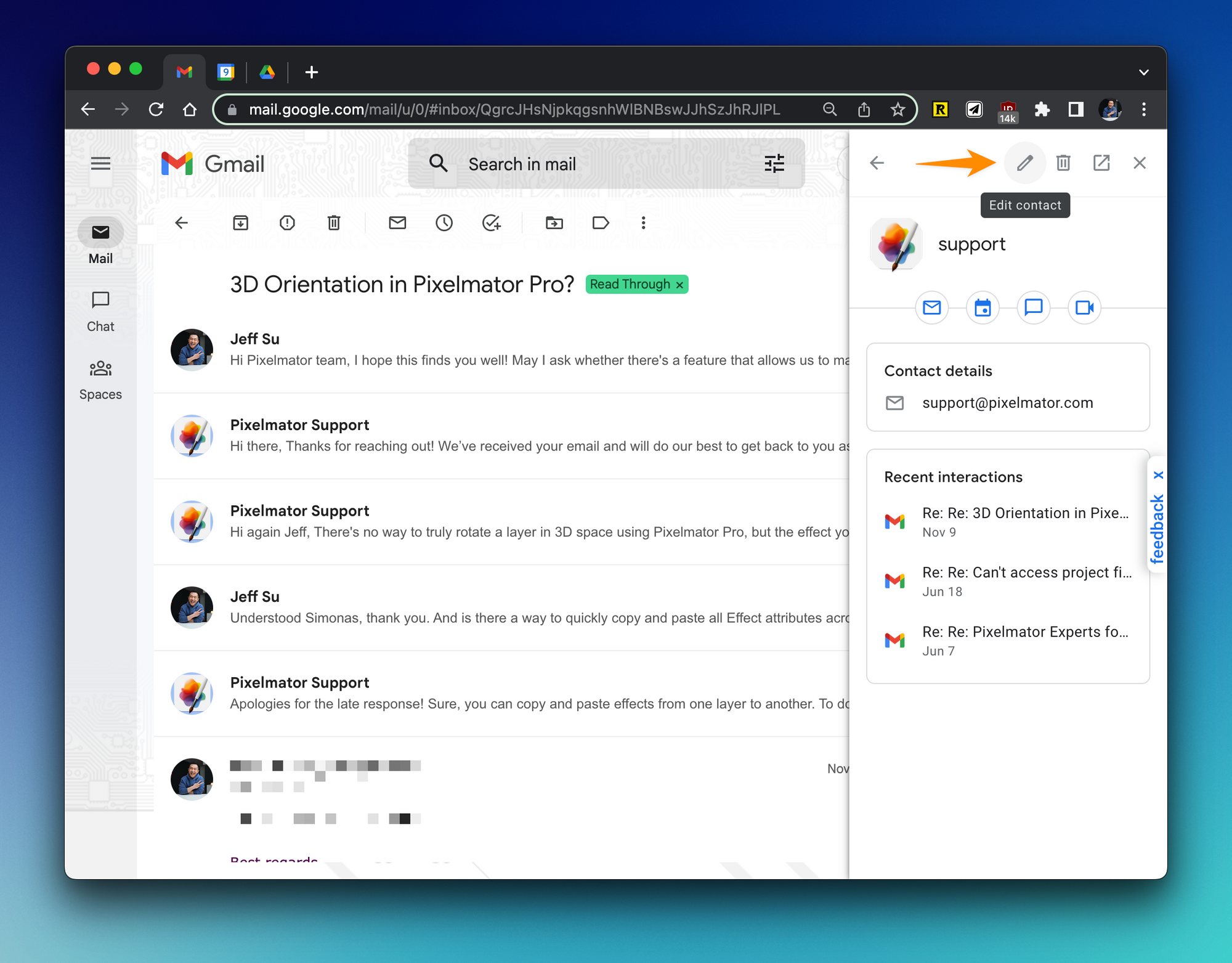Start video call with support contact
1232x963 pixels.
click(1084, 307)
